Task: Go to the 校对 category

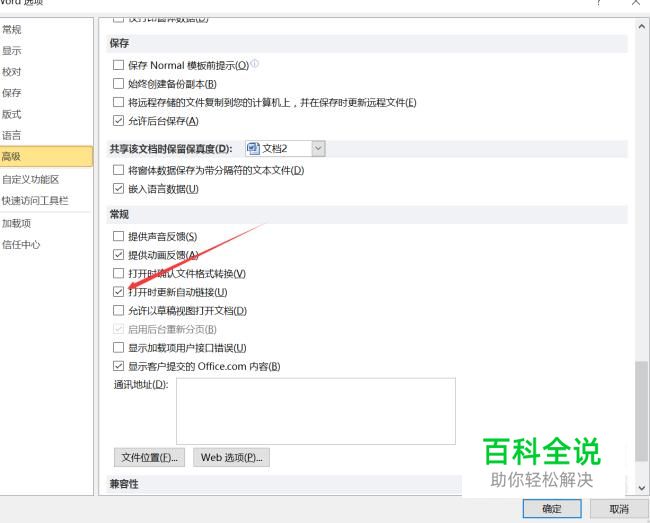Action: pos(12,72)
